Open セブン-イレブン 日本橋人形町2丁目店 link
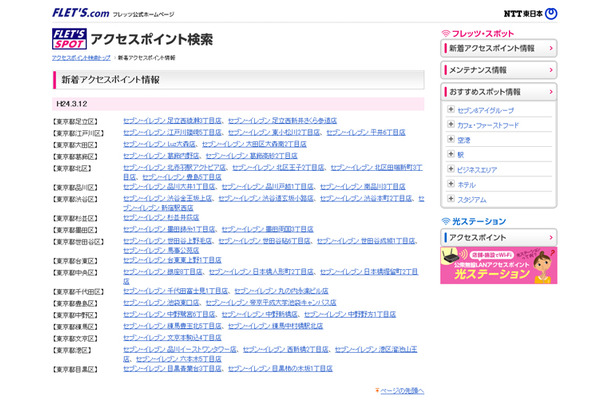Image resolution: width=610 pixels, height=400 pixels. click(261, 272)
